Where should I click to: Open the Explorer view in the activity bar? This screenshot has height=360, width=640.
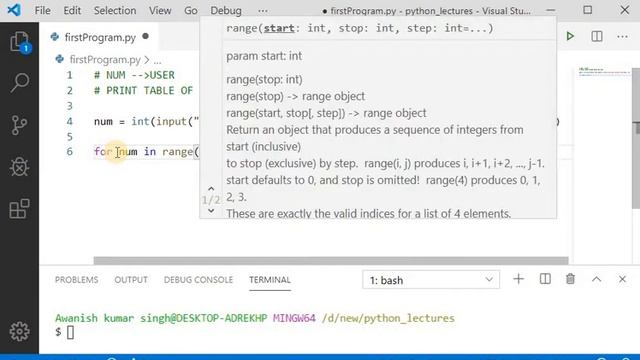click(x=19, y=42)
